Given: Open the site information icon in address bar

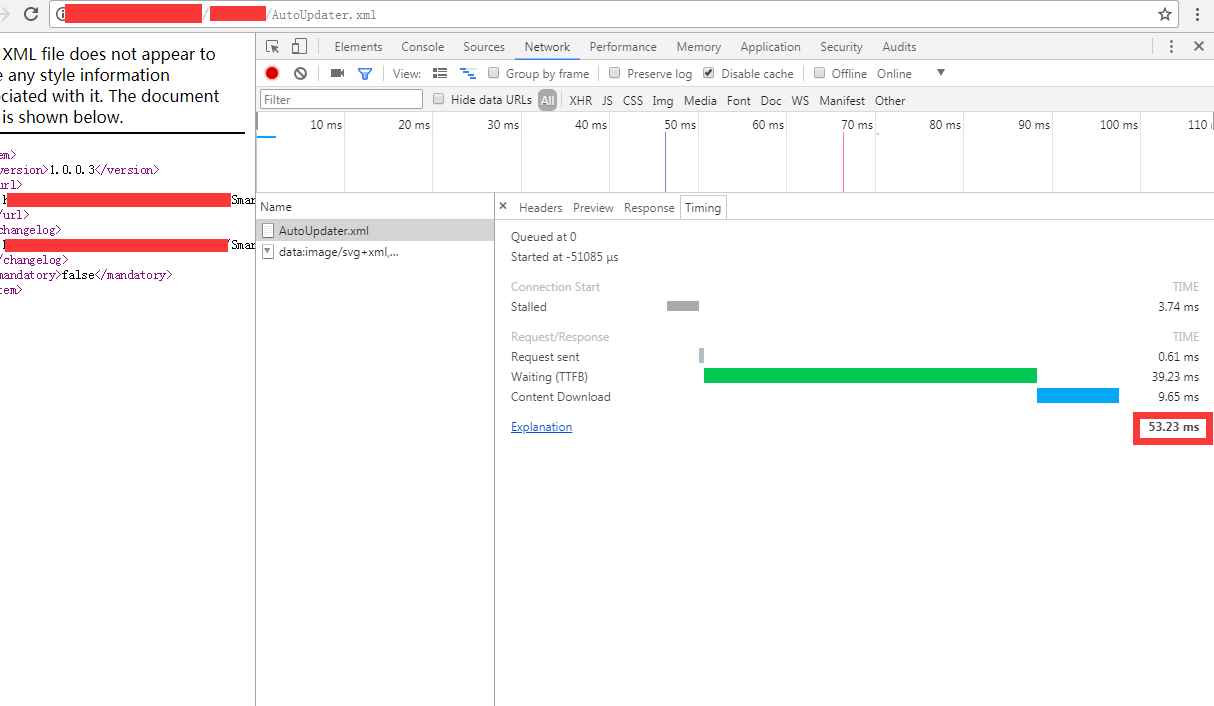Looking at the screenshot, I should coord(61,14).
